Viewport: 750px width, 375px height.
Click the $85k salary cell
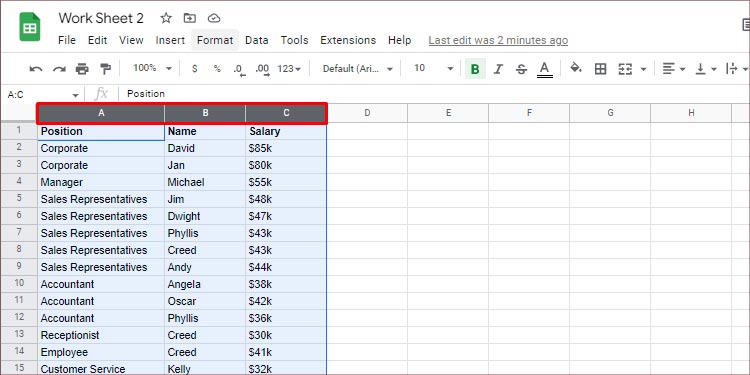pos(286,148)
